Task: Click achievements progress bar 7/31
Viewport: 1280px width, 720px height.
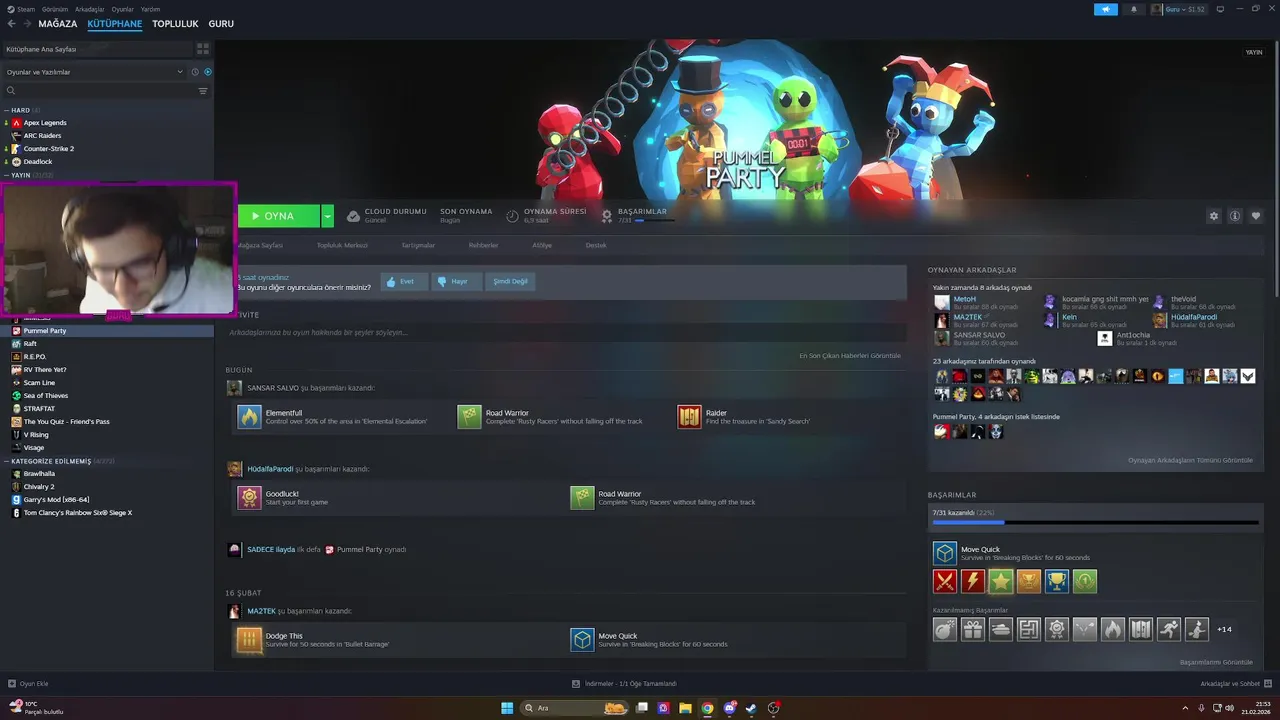Action: [1095, 522]
